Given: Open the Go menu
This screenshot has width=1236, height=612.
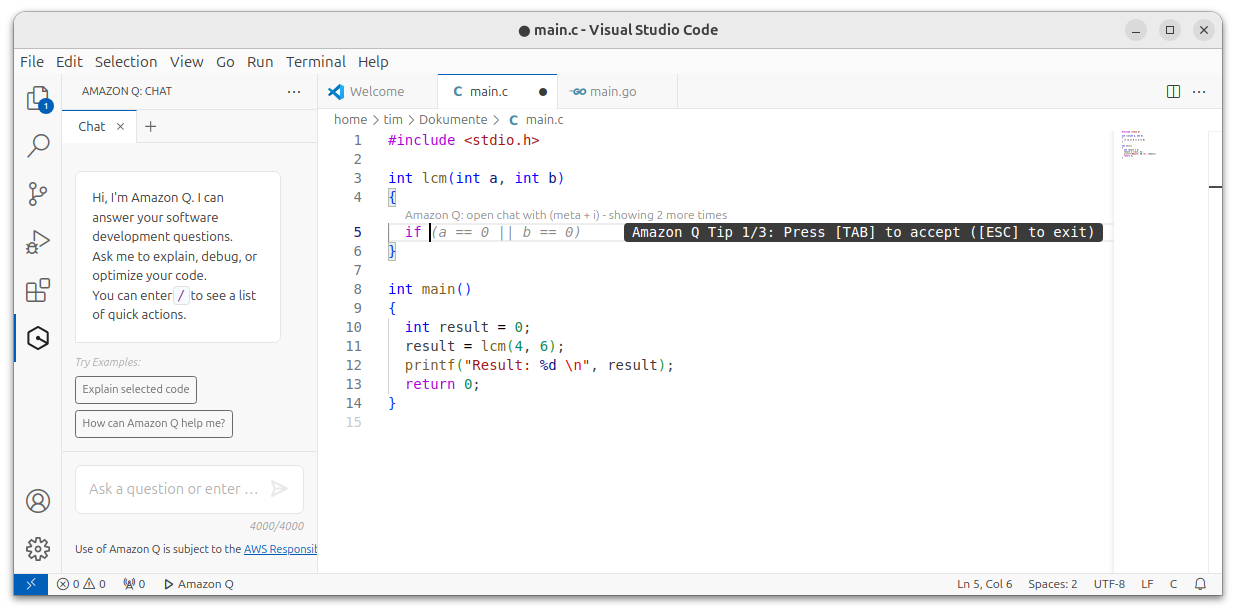Looking at the screenshot, I should coord(226,62).
